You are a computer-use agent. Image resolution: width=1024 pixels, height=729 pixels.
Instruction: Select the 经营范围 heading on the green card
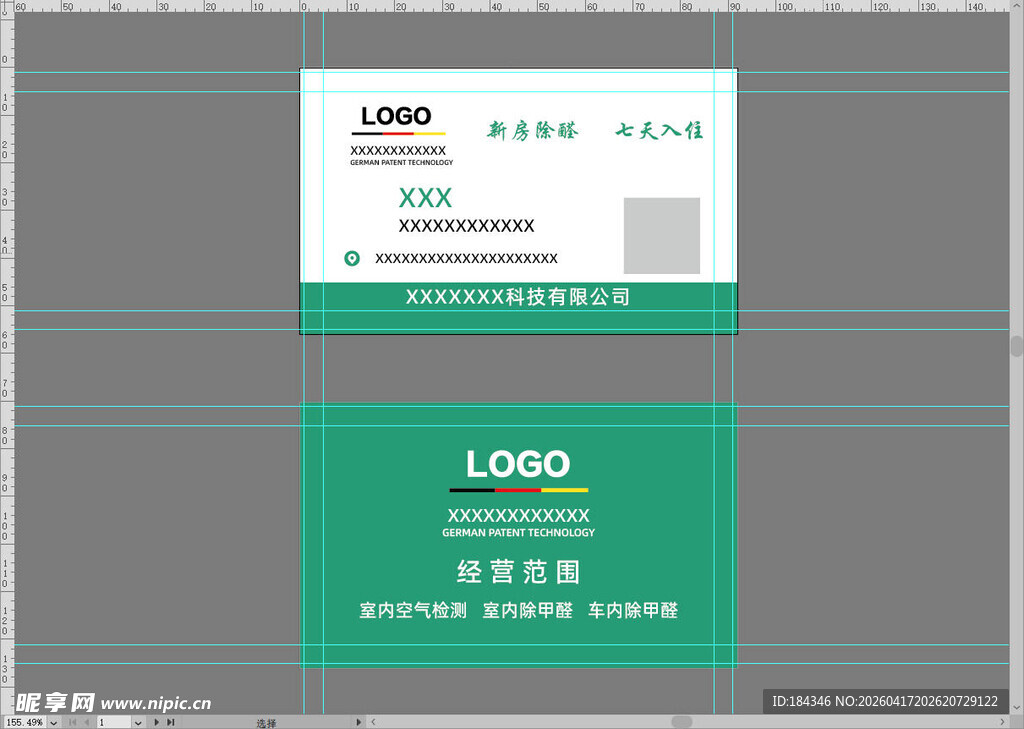518,572
